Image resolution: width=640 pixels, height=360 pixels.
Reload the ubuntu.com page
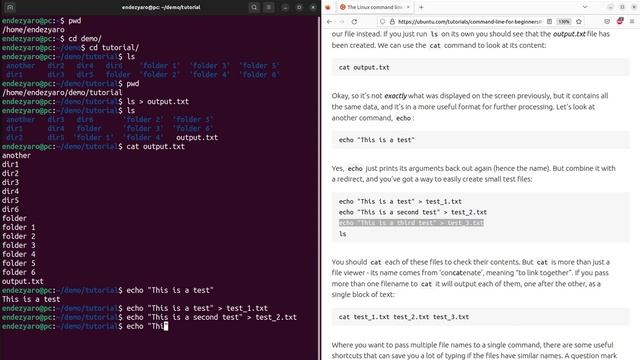click(x=354, y=22)
